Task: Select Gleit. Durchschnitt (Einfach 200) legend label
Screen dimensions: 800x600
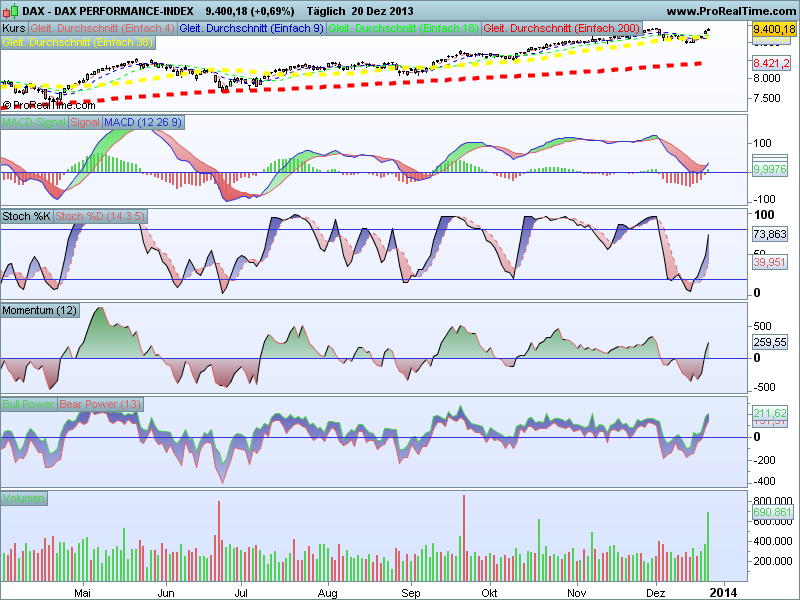Action: (561, 29)
